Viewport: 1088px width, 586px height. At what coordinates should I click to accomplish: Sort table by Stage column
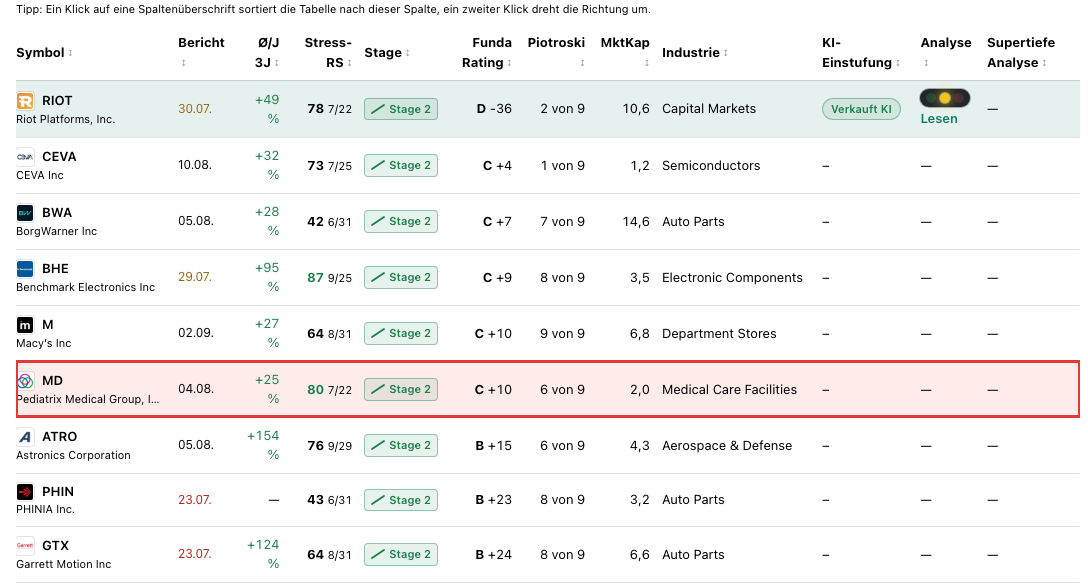pyautogui.click(x=387, y=53)
